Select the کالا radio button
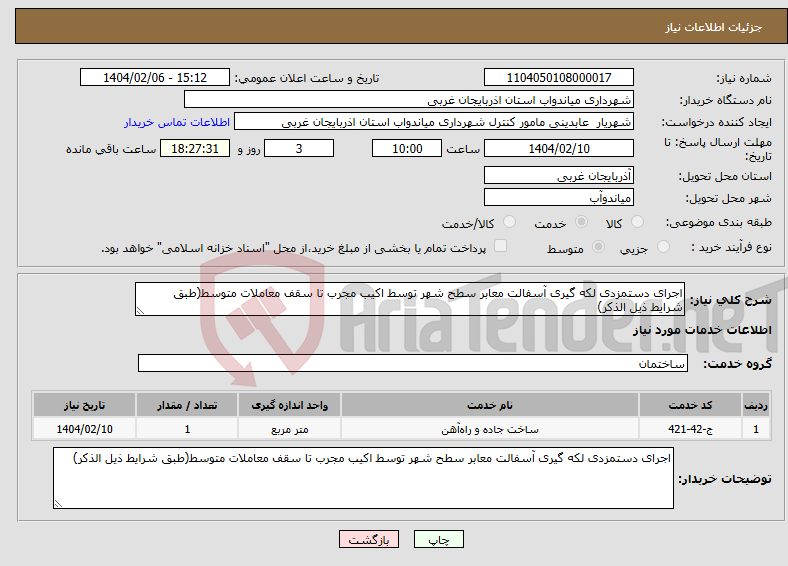This screenshot has height=566, width=788. point(637,222)
